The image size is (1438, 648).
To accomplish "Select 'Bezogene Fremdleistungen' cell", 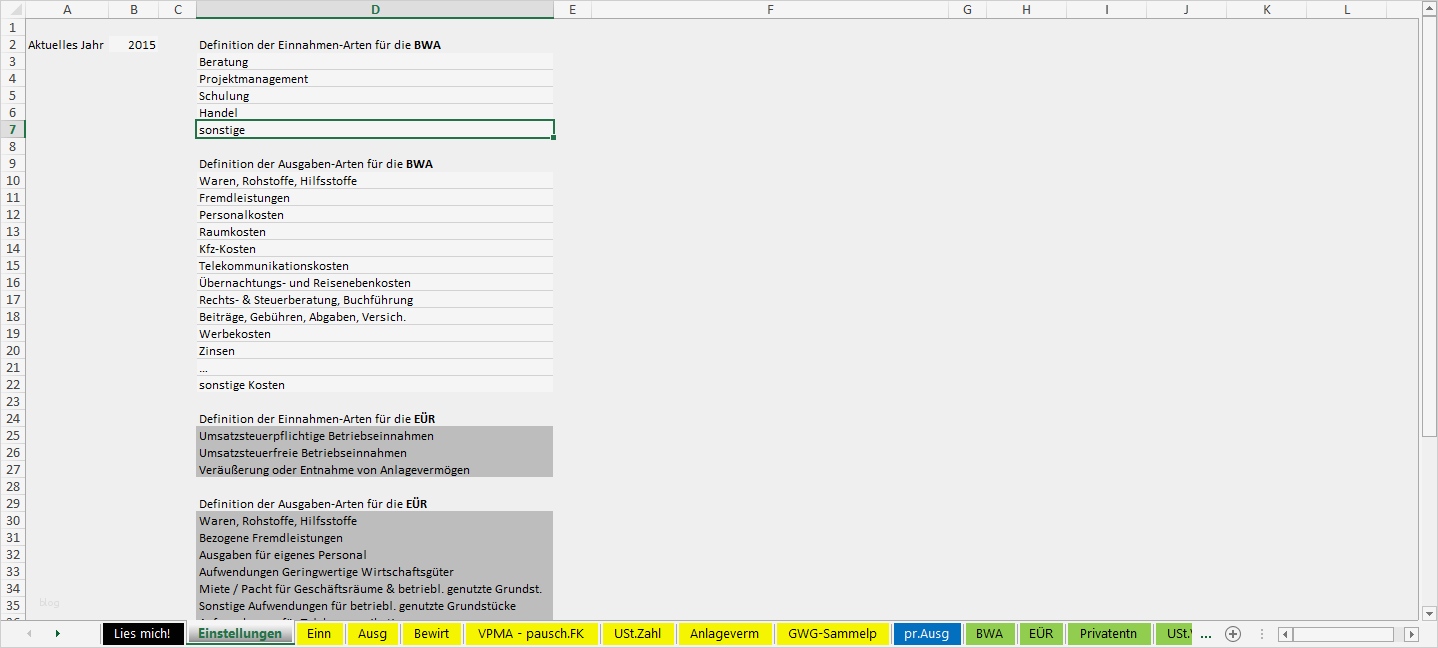I will coord(375,538).
